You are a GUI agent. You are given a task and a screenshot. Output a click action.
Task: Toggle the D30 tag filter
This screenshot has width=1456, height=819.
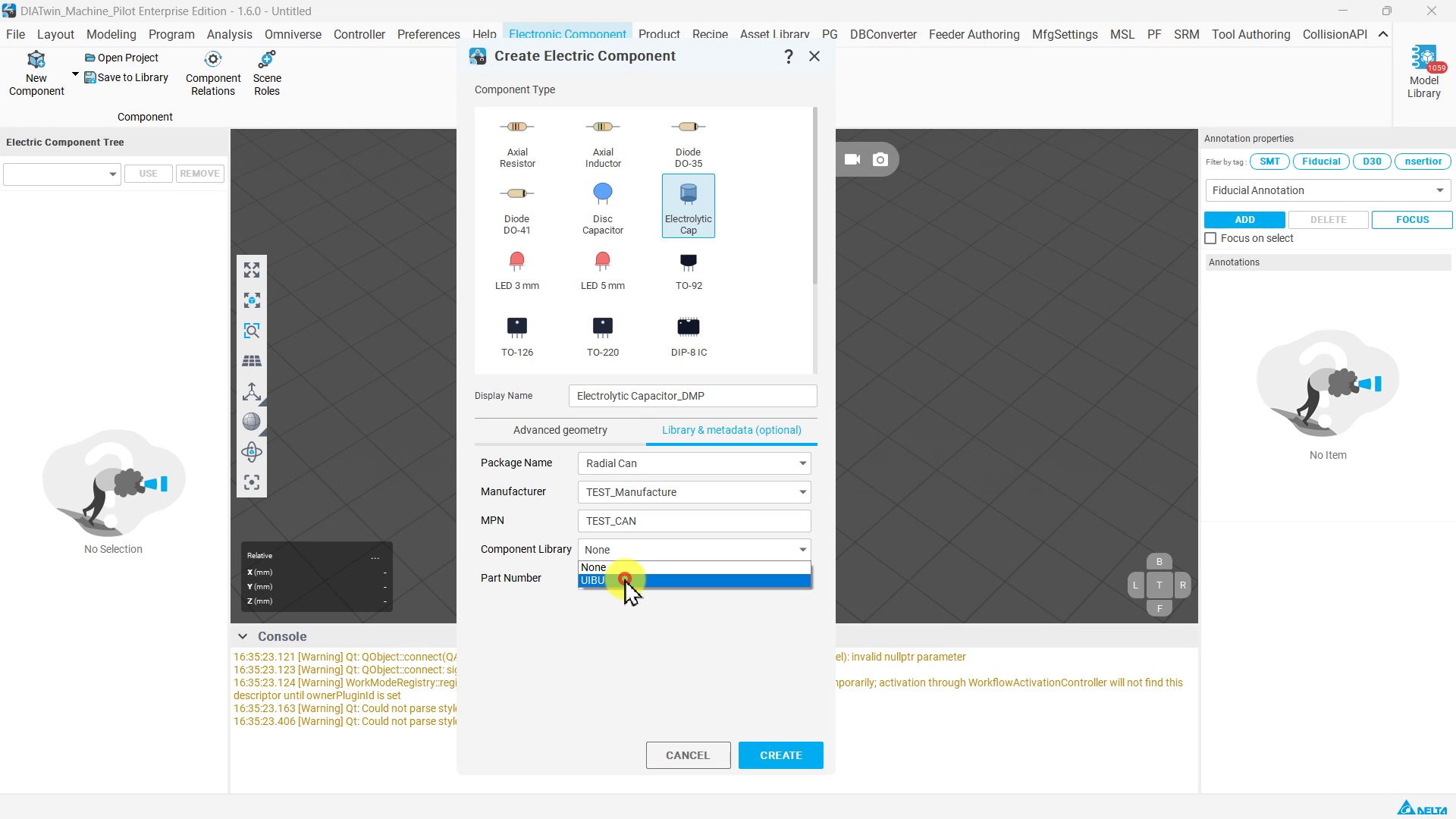pos(1372,161)
